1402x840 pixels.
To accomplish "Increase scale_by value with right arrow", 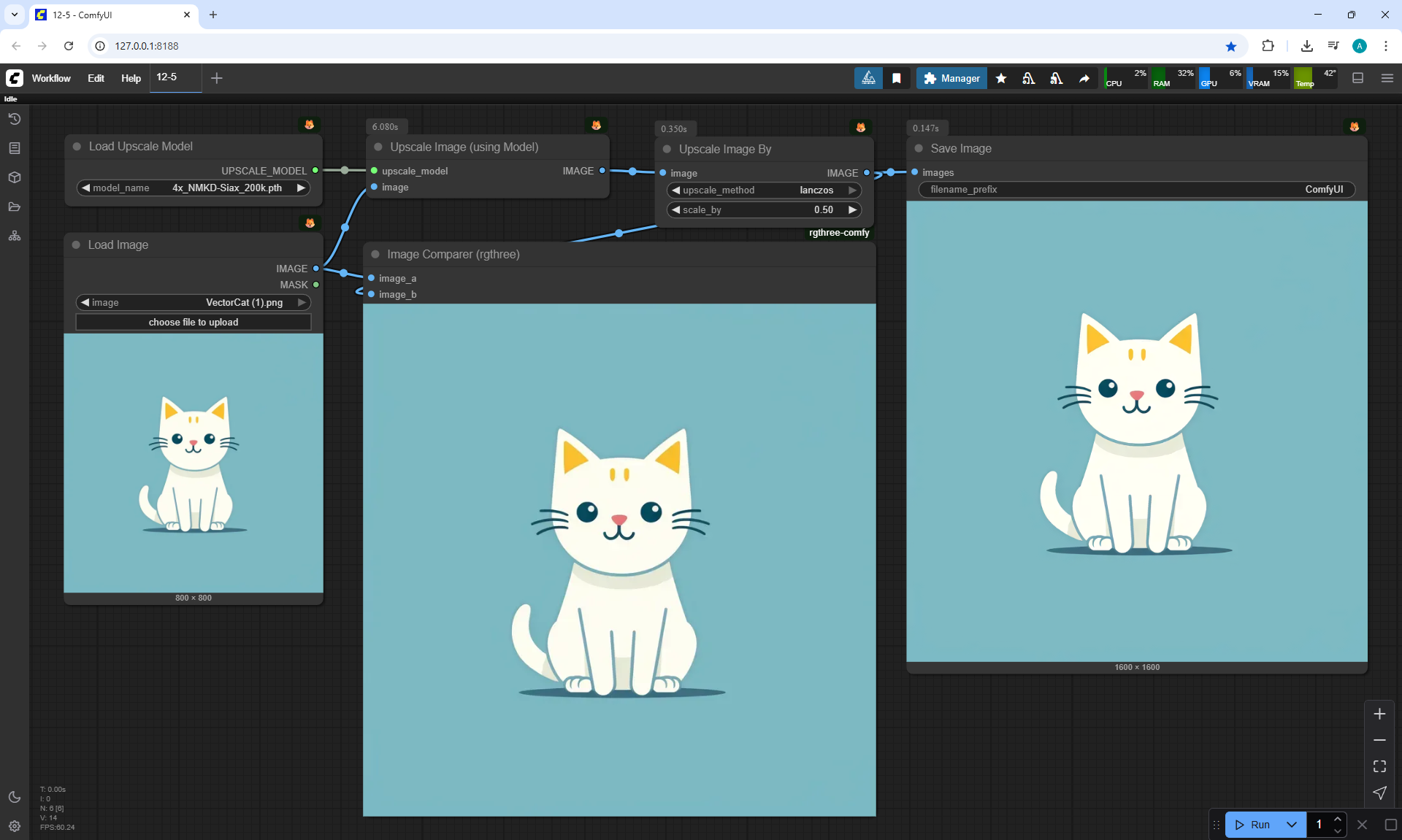I will coord(852,210).
